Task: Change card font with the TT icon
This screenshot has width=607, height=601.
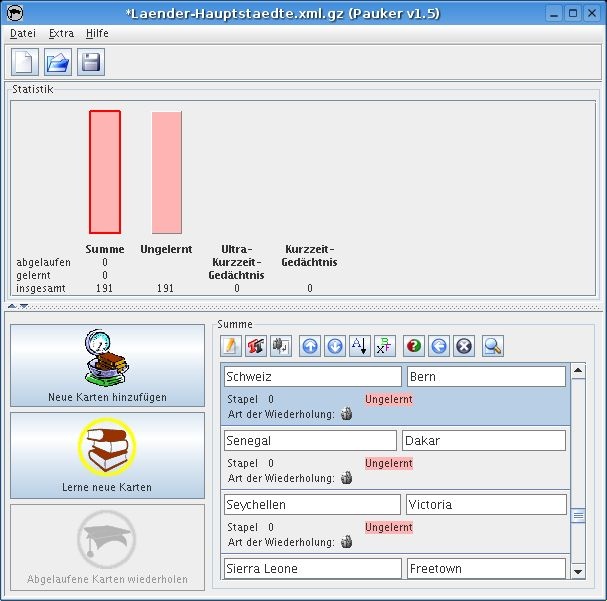Action: (x=255, y=346)
